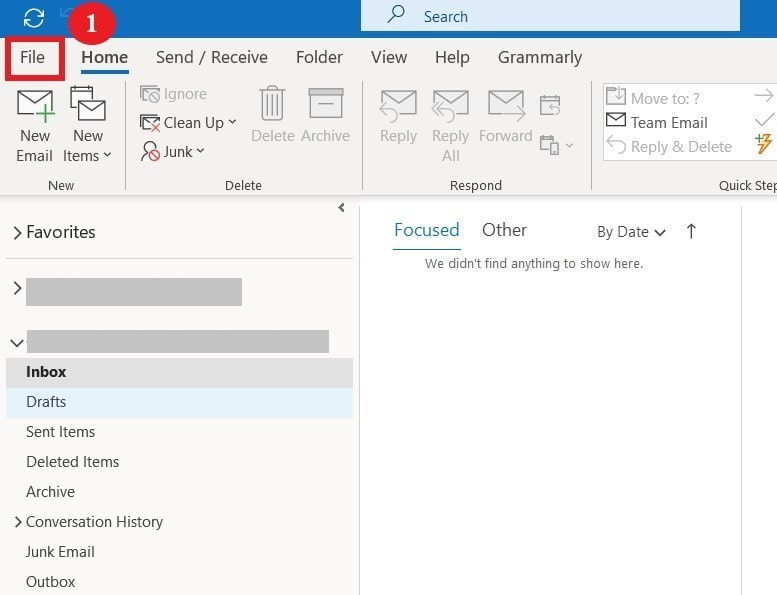Open the Junk dropdown

[x=172, y=151]
